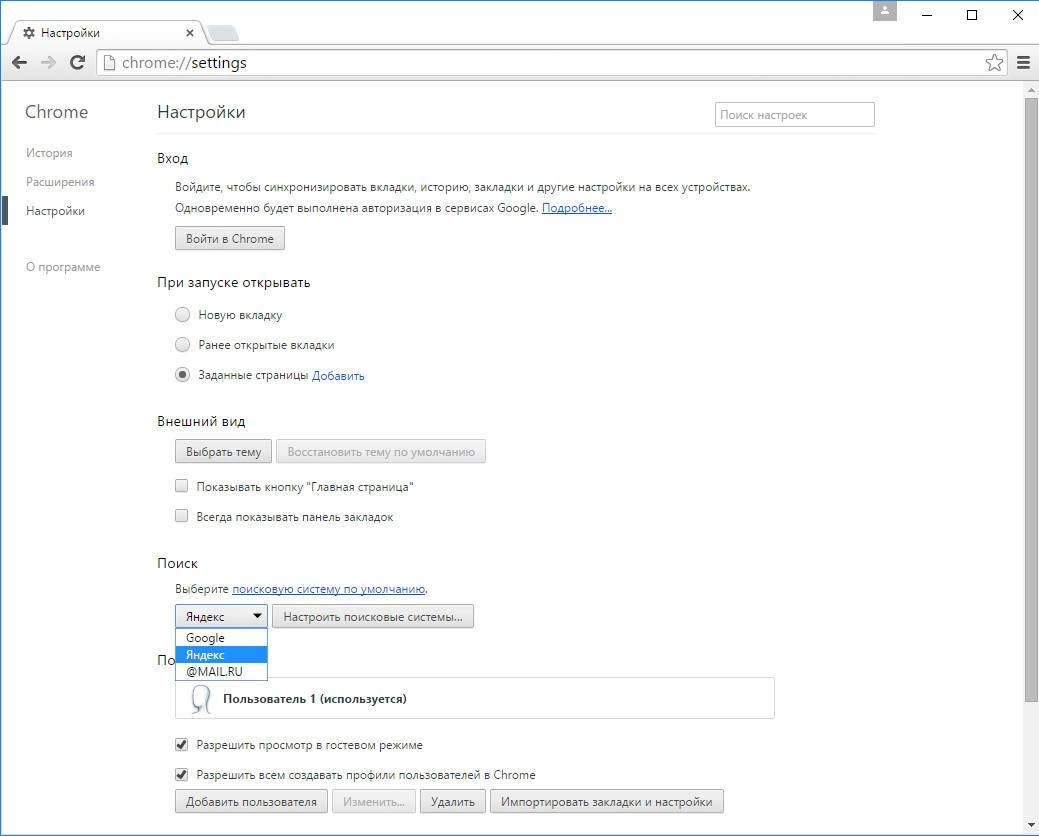Click the Выбрать тему button
The image size is (1039, 836).
click(x=223, y=452)
